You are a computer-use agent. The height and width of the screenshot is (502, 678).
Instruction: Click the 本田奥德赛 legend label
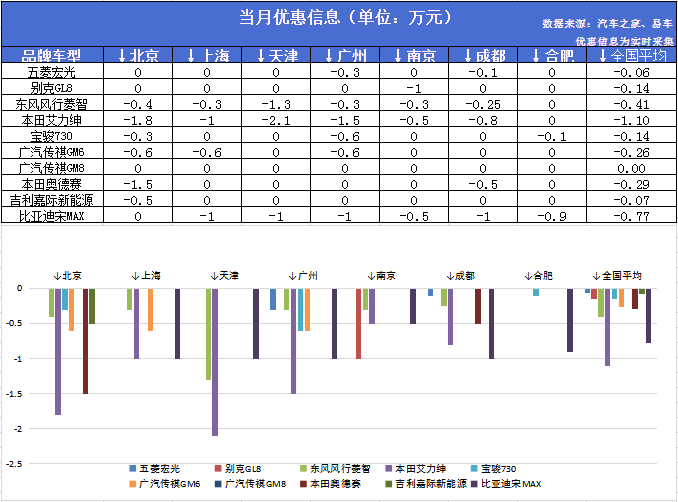335,483
